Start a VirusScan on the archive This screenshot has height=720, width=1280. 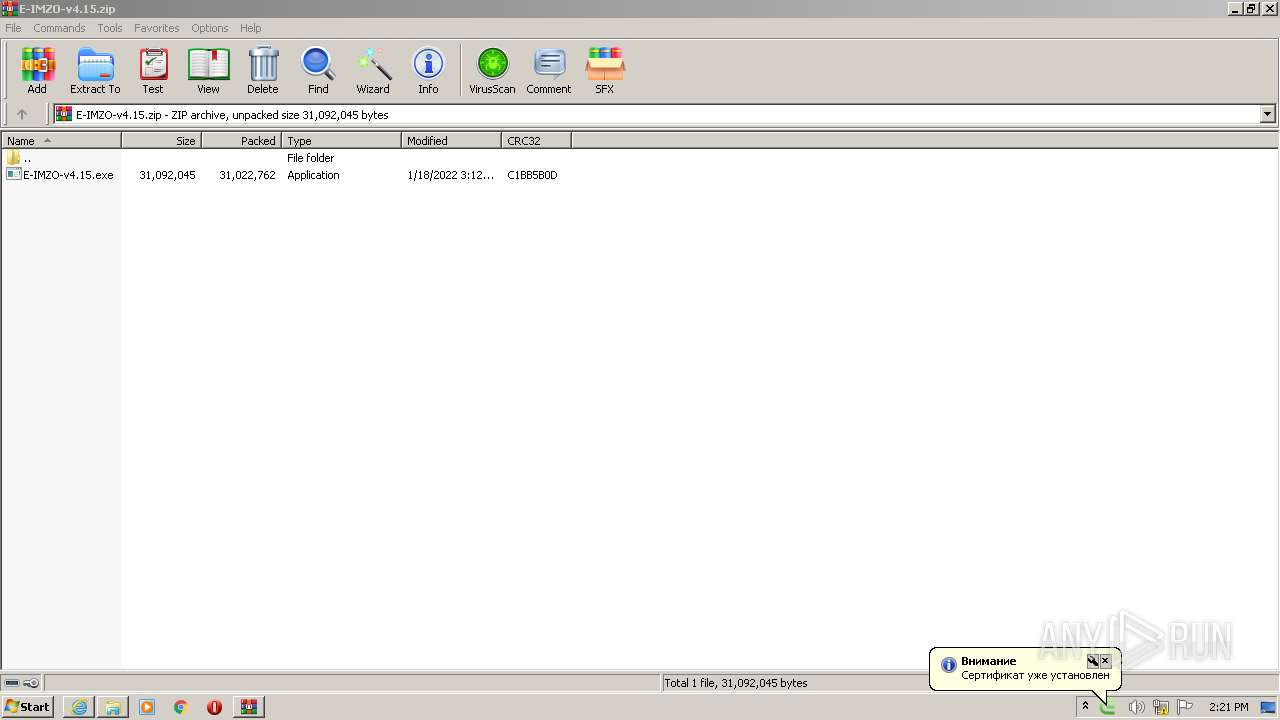click(x=492, y=71)
